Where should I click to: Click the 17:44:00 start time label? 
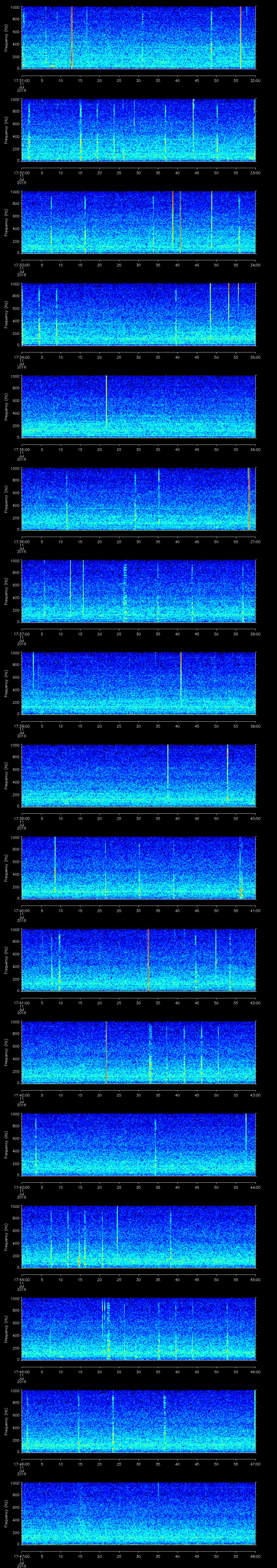(x=21, y=1279)
